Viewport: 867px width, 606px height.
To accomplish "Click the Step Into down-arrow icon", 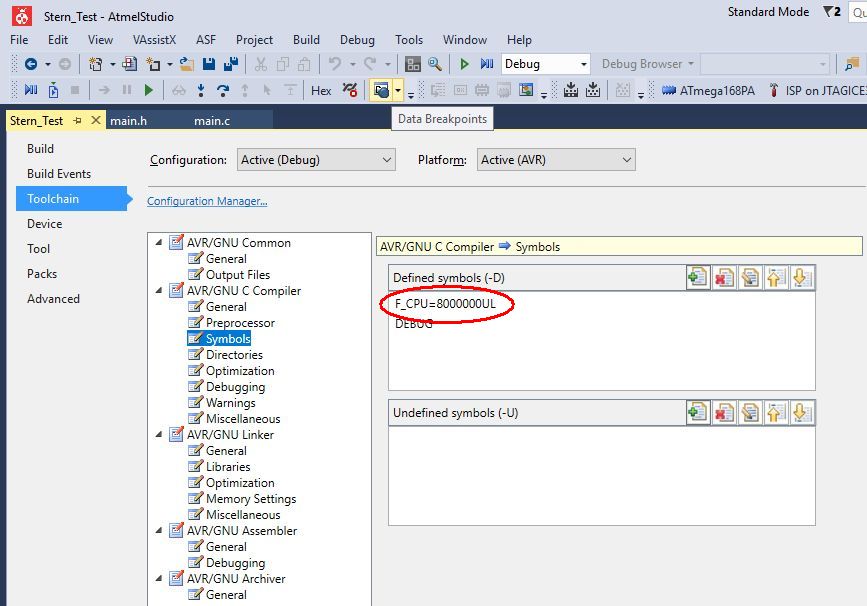I will [x=201, y=90].
